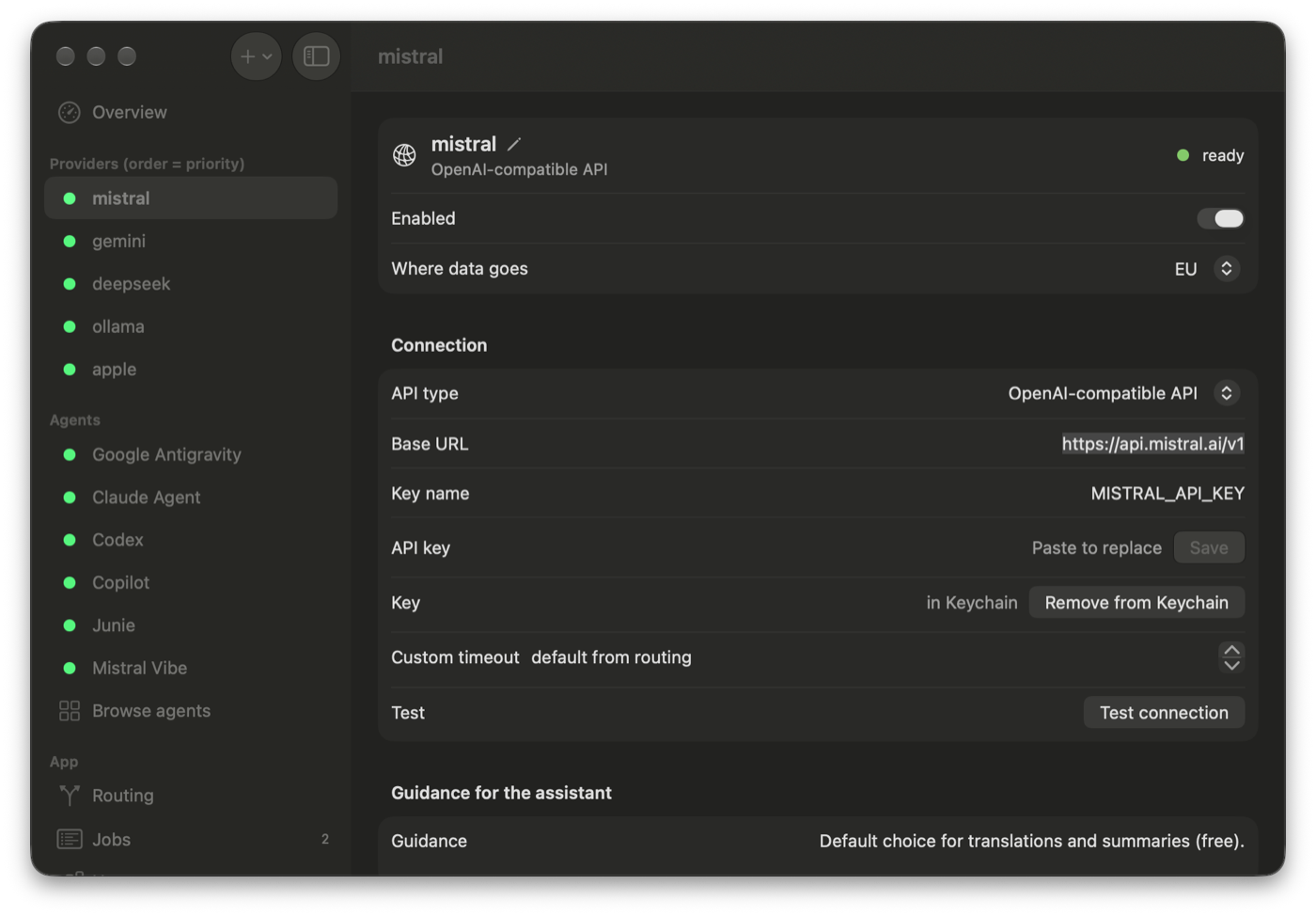Image resolution: width=1316 pixels, height=916 pixels.
Task: Click the Jobs list icon
Action: pyautogui.click(x=70, y=839)
